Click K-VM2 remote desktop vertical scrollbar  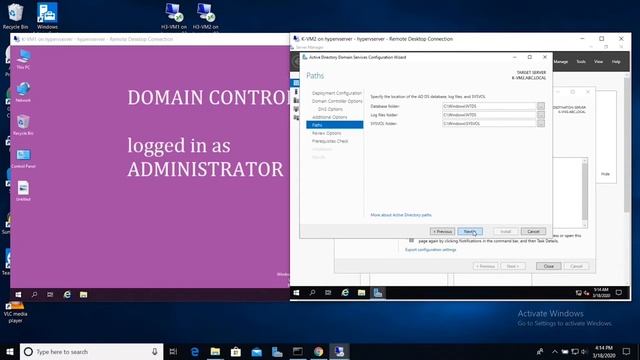point(627,180)
